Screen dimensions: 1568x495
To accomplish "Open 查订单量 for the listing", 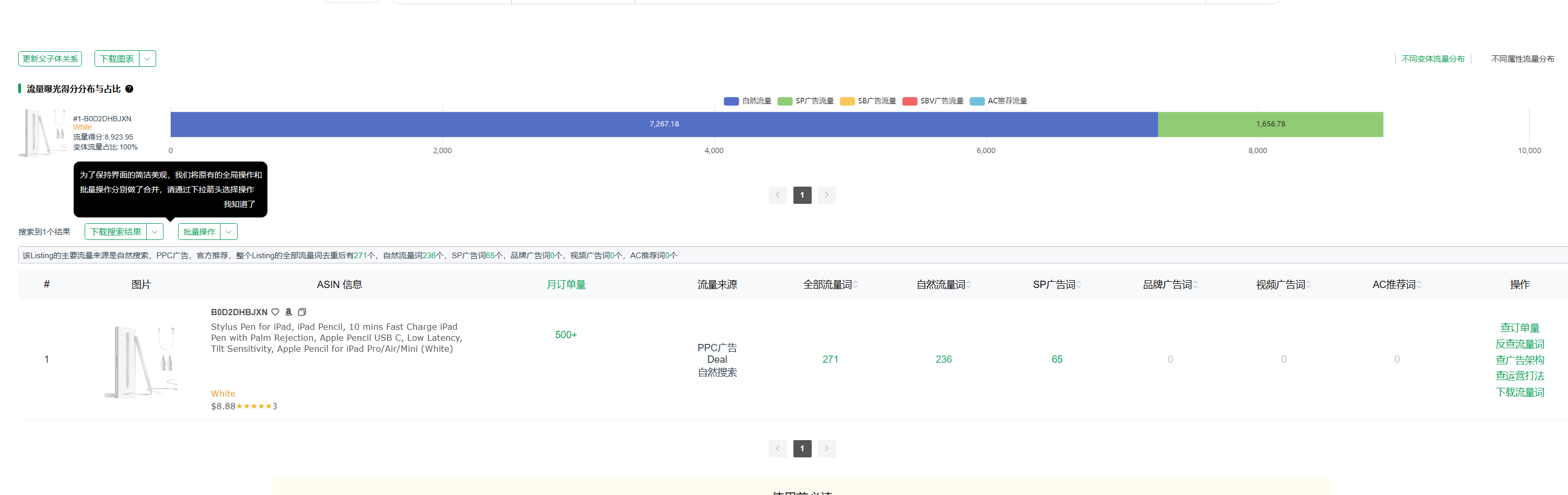I will [1520, 327].
